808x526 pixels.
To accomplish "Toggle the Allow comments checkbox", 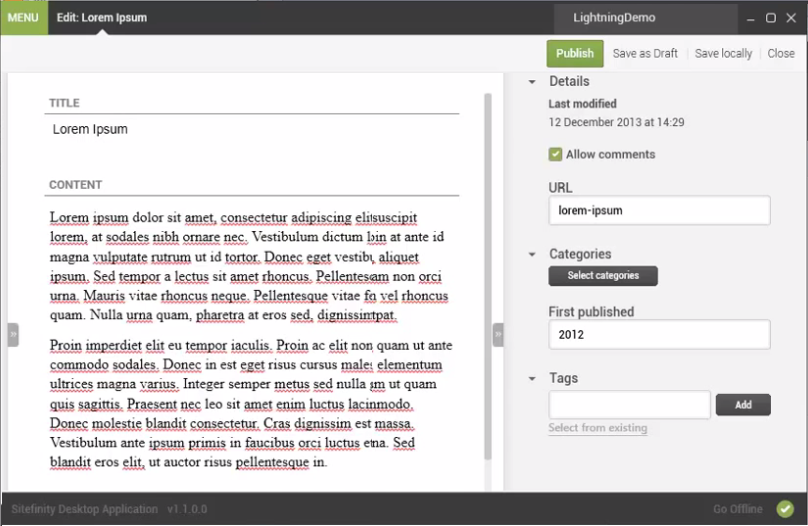I will (x=555, y=154).
